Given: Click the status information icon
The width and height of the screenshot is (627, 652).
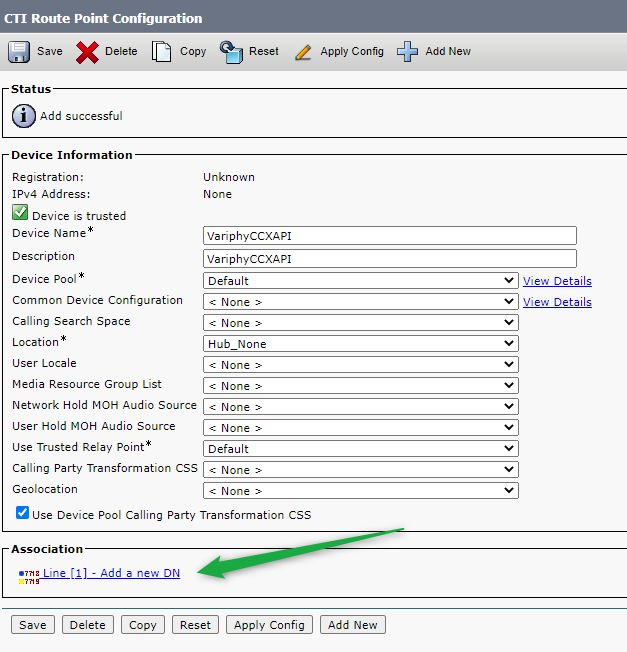Looking at the screenshot, I should coord(24,116).
